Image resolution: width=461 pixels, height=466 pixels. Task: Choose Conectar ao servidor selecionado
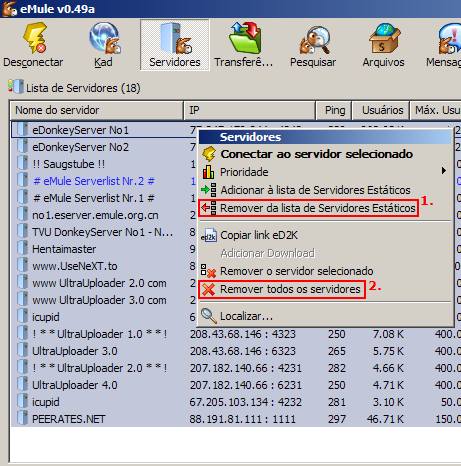click(325, 154)
